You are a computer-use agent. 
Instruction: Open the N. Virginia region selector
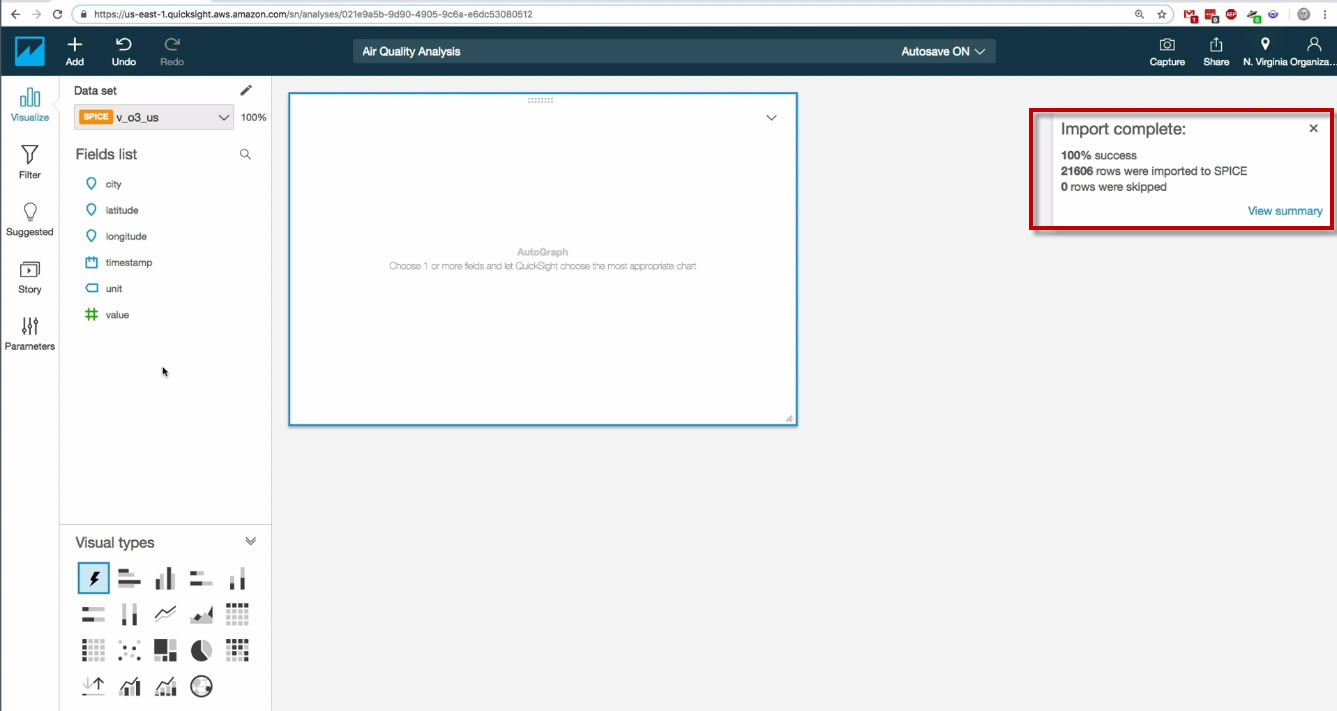tap(1265, 52)
